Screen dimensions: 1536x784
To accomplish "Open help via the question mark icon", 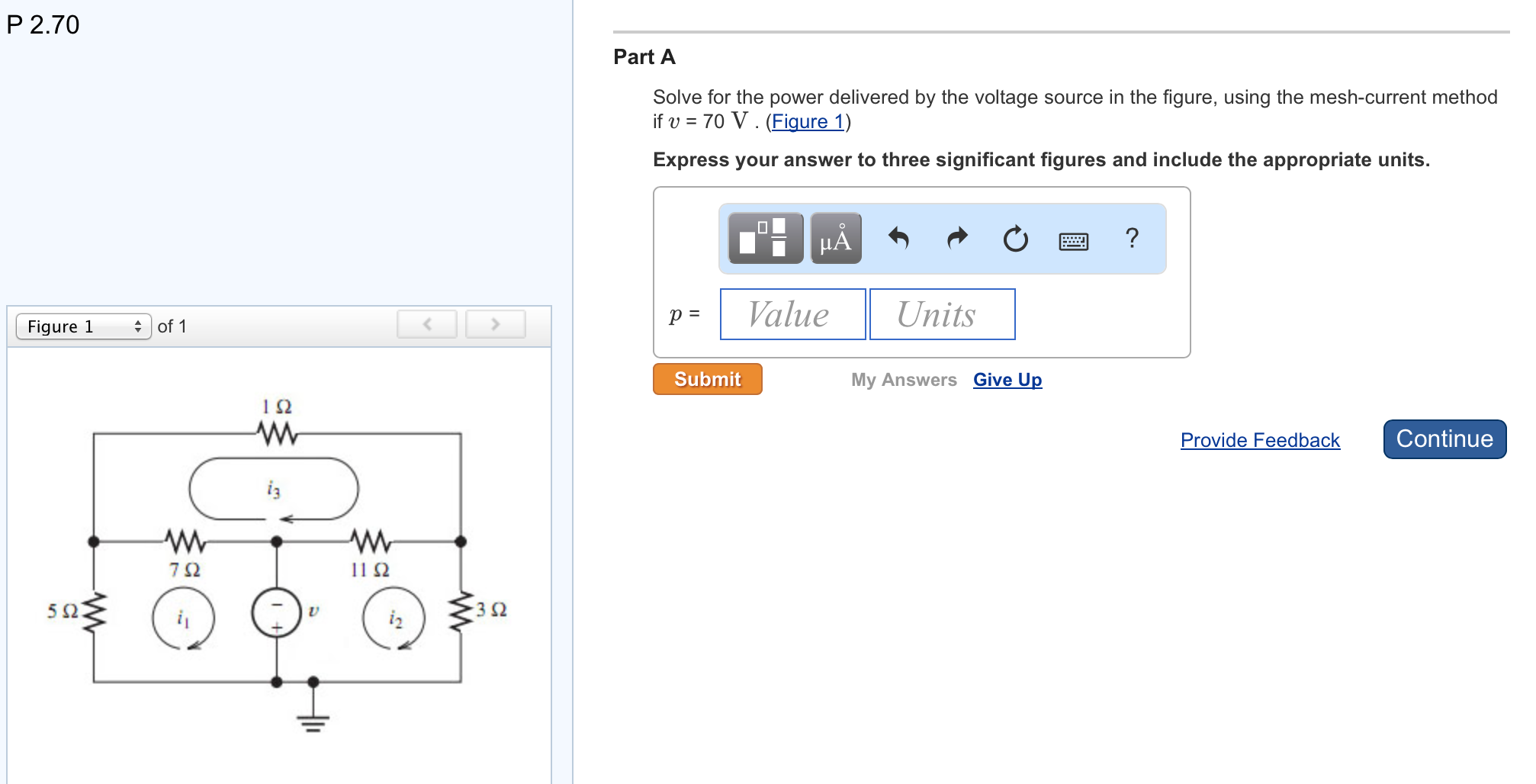I will pyautogui.click(x=1132, y=239).
